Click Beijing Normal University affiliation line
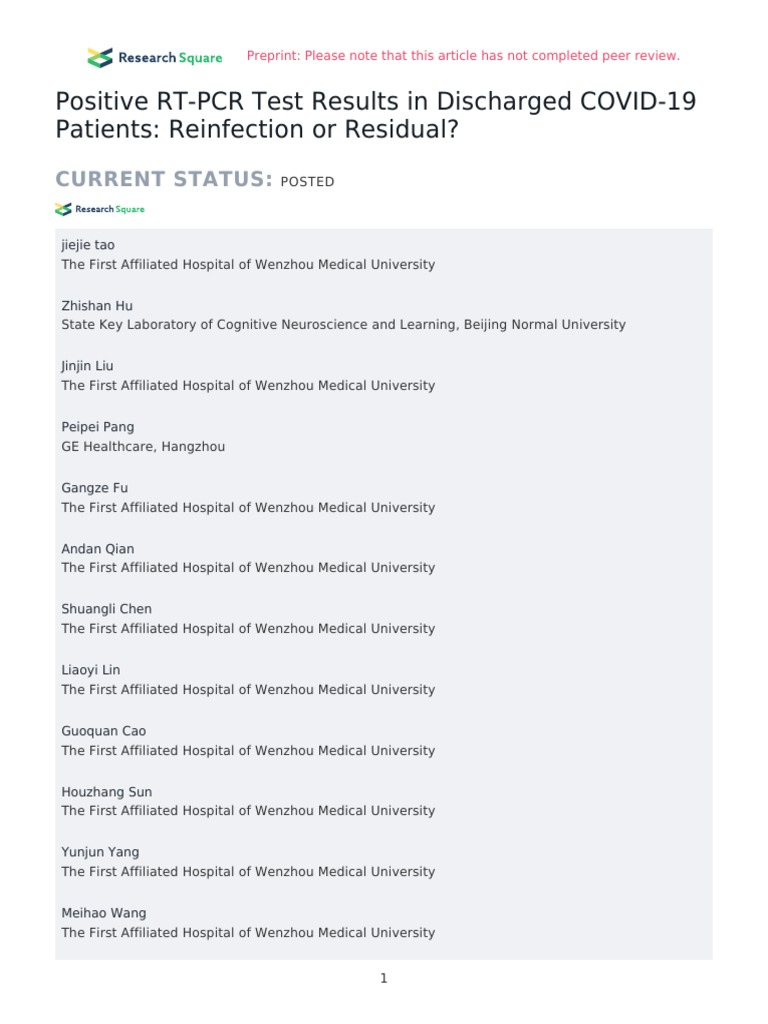Image resolution: width=768 pixels, height=1024 pixels. point(343,325)
